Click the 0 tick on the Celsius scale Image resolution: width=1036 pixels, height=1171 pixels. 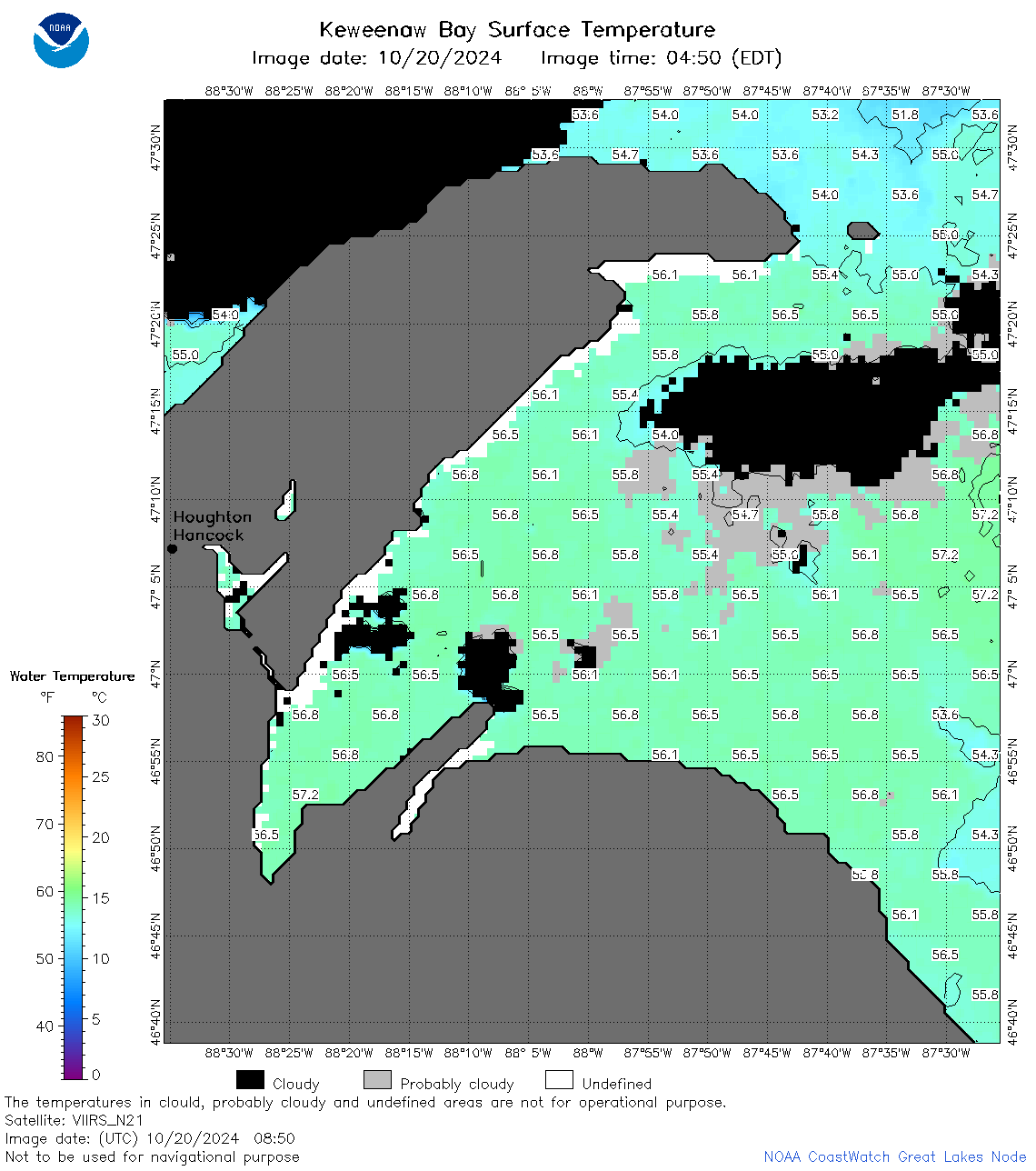click(x=96, y=1075)
